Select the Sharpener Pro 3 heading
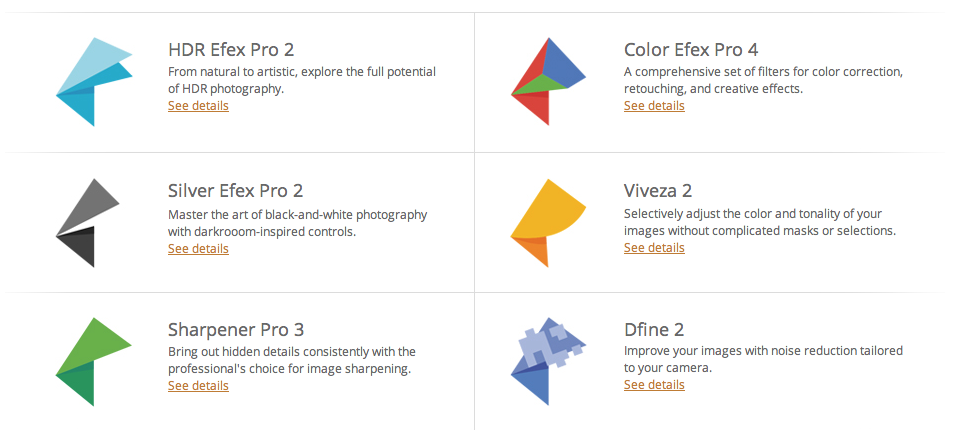Image resolution: width=960 pixels, height=430 pixels. [236, 330]
